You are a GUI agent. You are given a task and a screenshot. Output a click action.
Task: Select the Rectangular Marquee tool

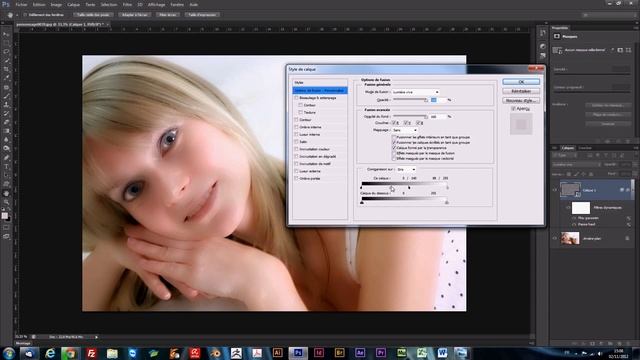tap(6, 43)
